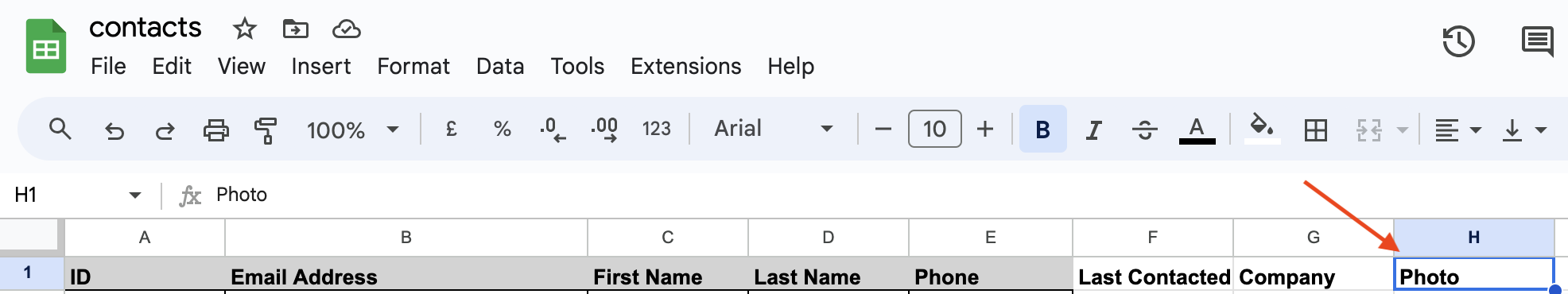Viewport: 1568px width, 294px height.
Task: Open the Arial font dropdown
Action: point(773,129)
